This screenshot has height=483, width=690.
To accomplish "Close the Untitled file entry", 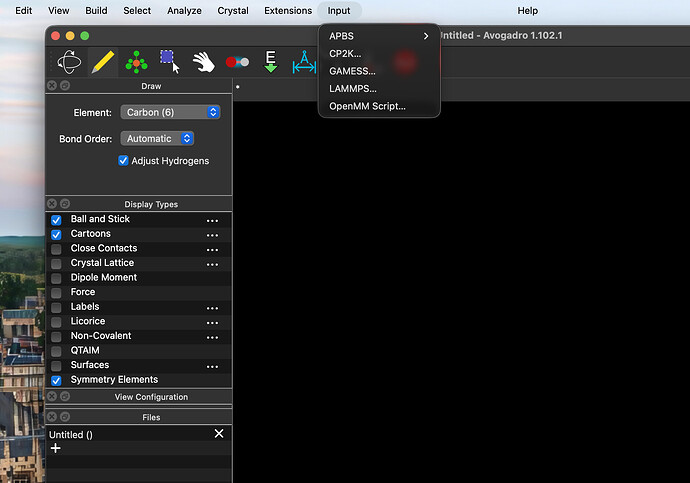I will point(219,434).
